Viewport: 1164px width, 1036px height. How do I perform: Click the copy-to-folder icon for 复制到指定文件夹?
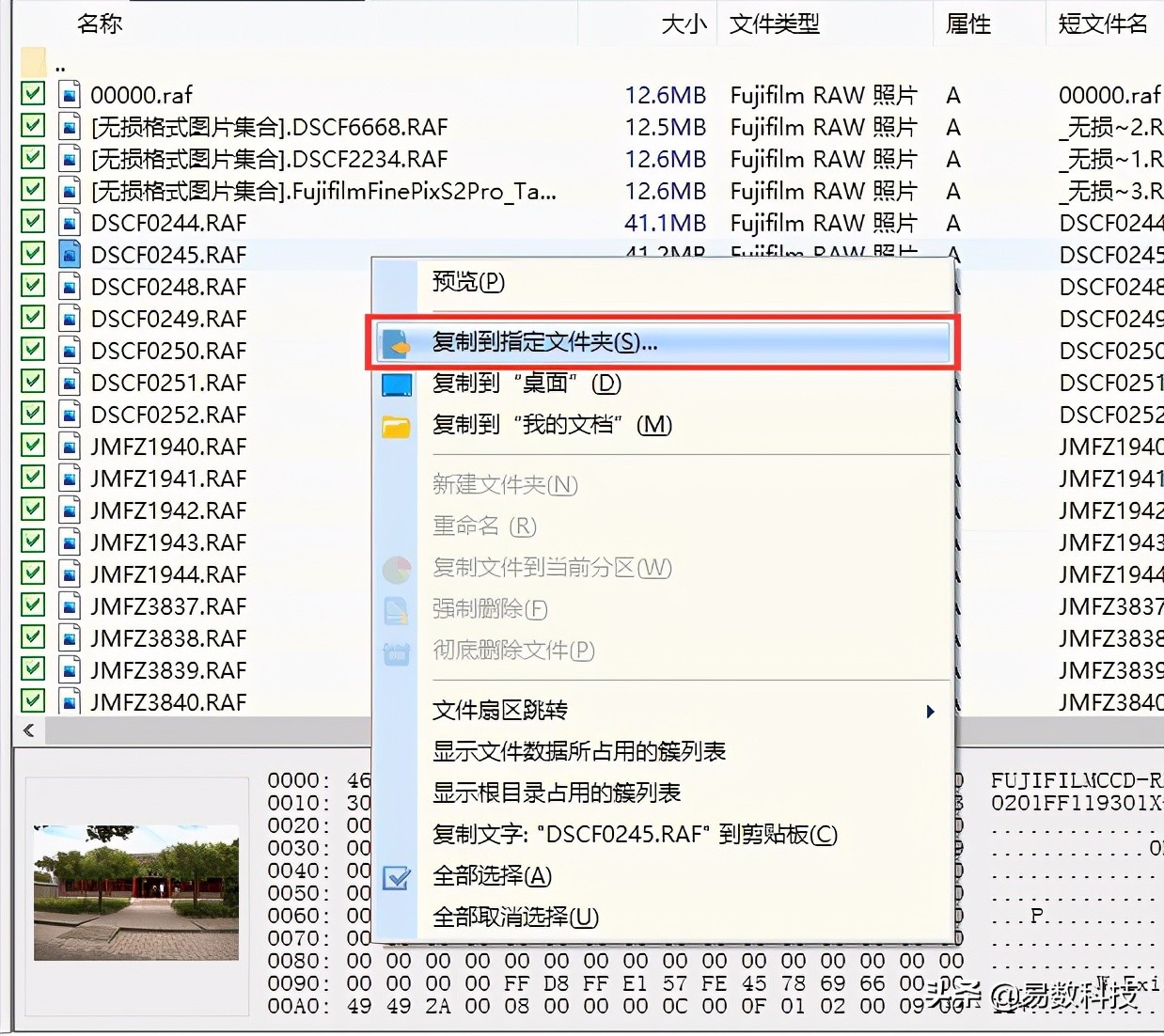(x=397, y=342)
